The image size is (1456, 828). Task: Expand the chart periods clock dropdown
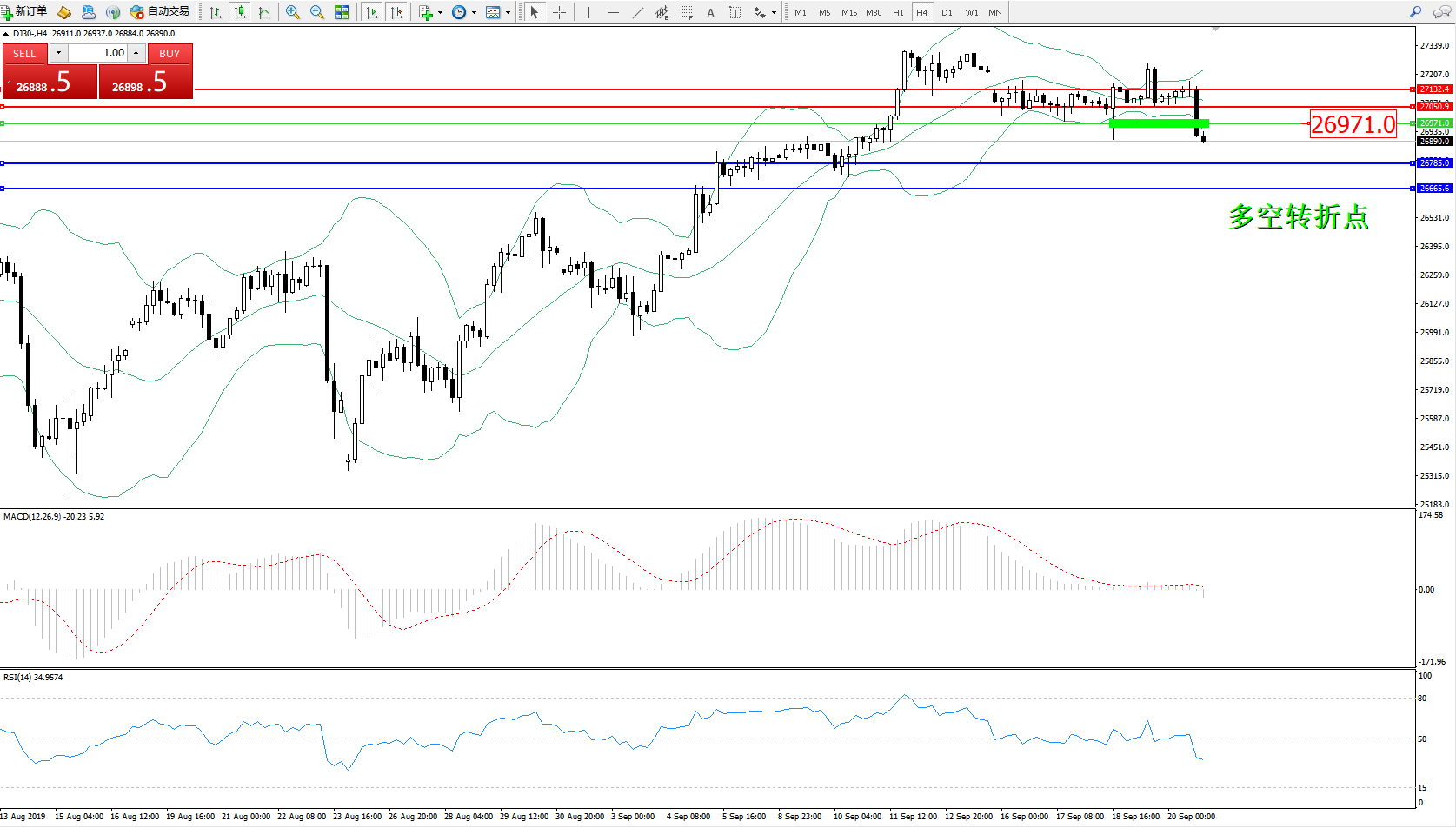click(474, 12)
